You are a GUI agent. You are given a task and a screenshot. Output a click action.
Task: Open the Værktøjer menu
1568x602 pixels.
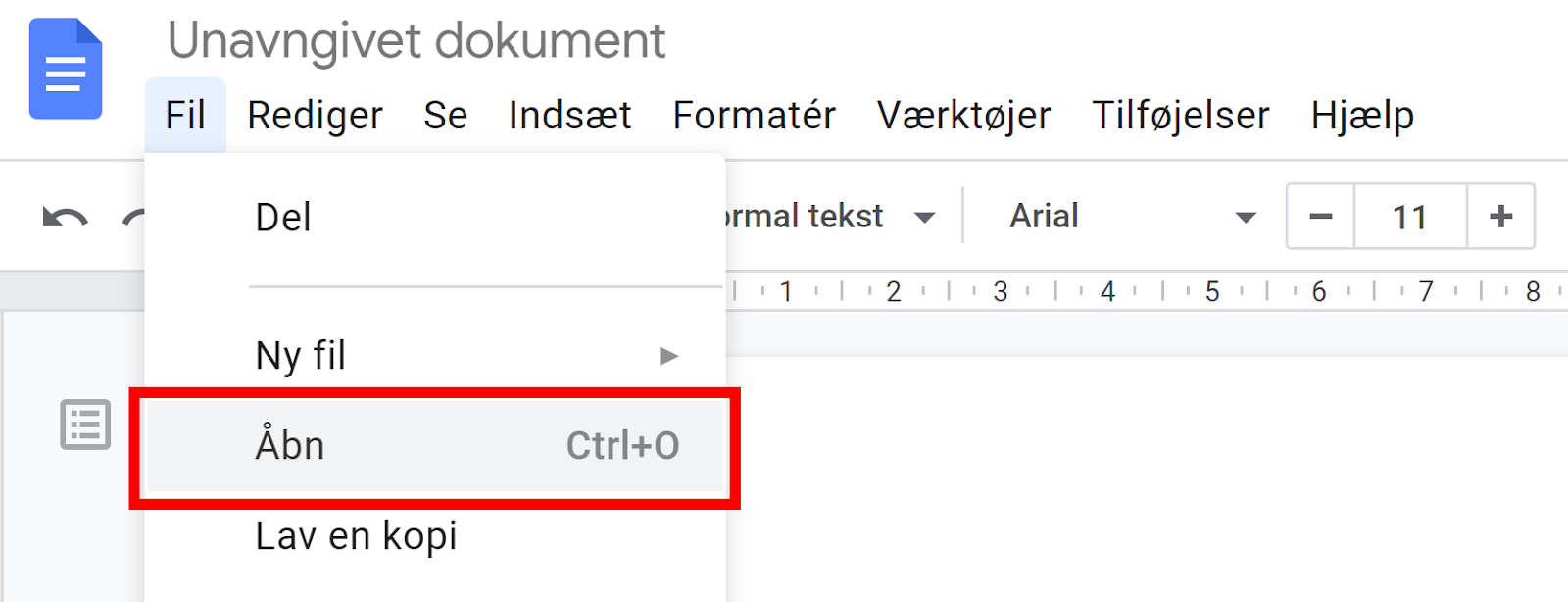tap(963, 116)
